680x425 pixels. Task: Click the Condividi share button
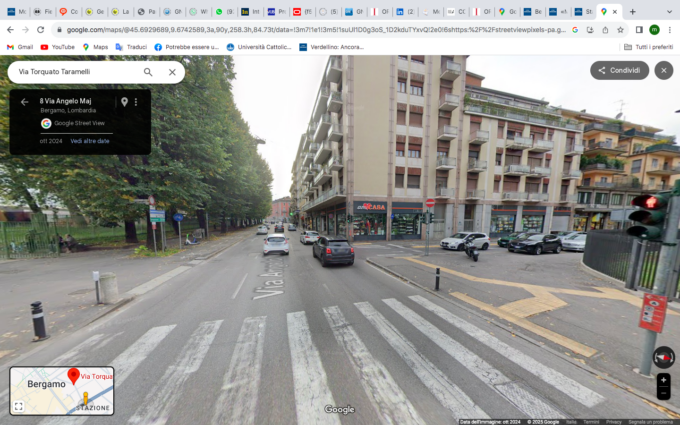point(618,70)
